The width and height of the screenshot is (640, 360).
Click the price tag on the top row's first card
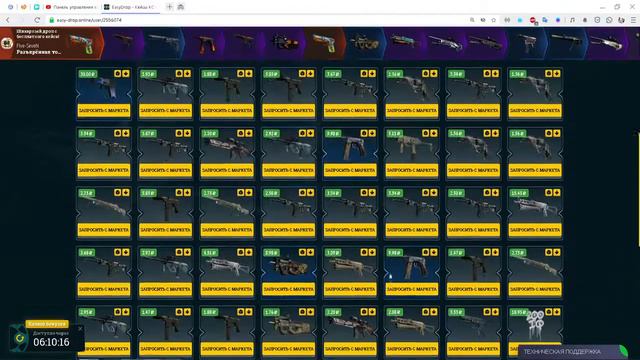(x=87, y=74)
